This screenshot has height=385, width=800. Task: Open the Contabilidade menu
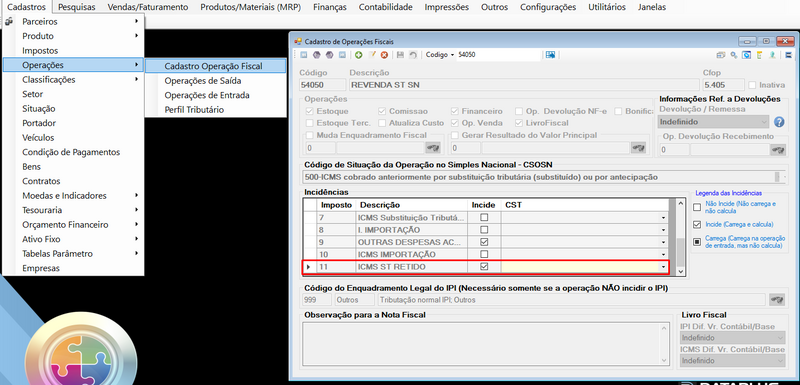pos(385,7)
